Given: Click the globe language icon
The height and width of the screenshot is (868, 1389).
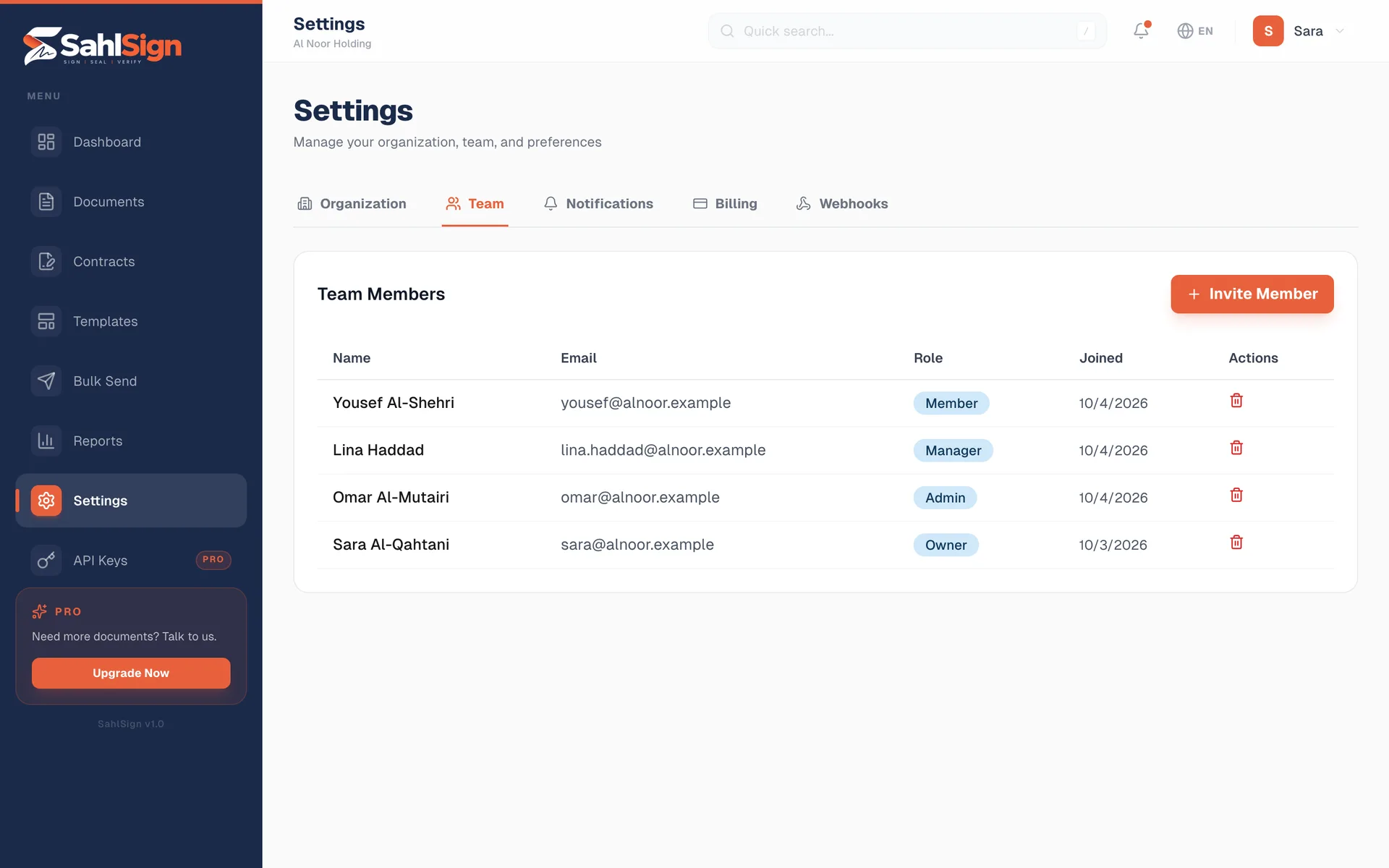Looking at the screenshot, I should tap(1185, 31).
